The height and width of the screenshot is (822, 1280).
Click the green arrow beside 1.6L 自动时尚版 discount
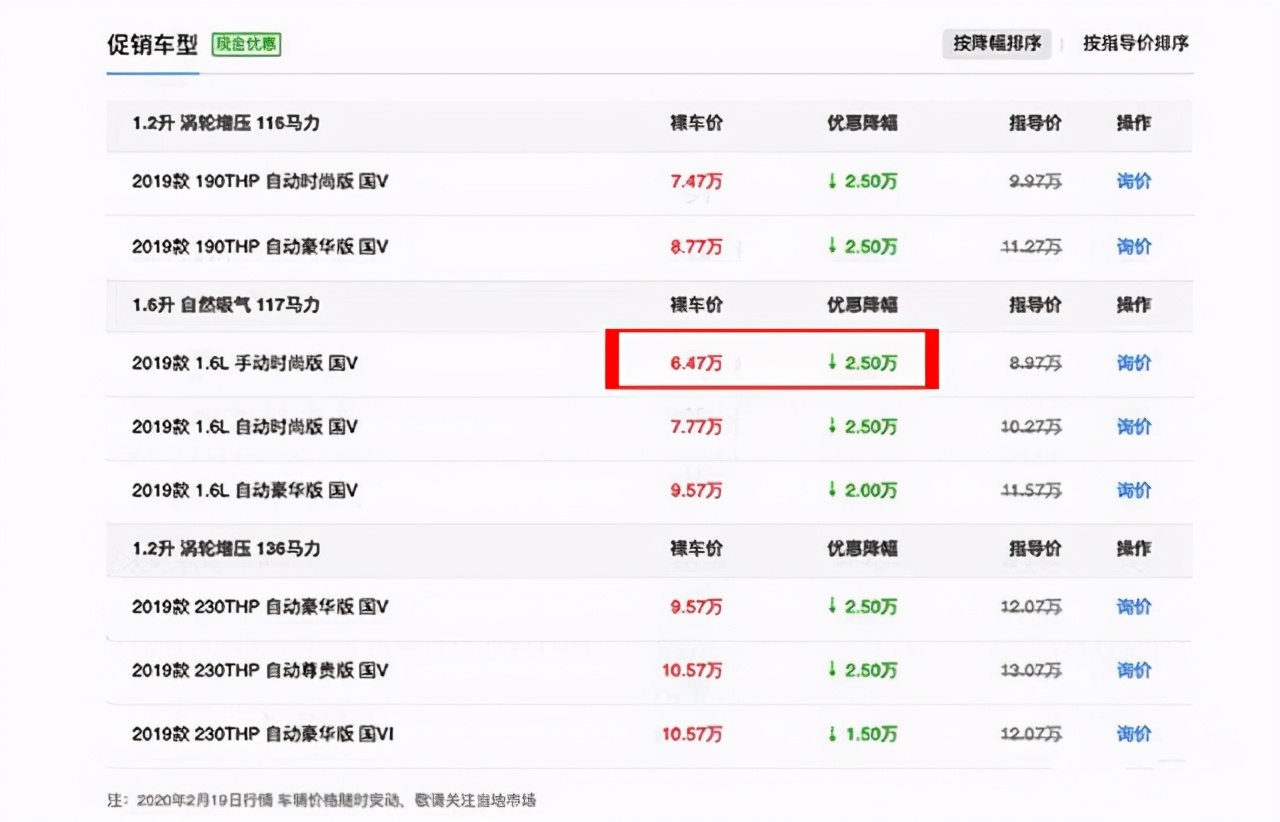tap(832, 426)
